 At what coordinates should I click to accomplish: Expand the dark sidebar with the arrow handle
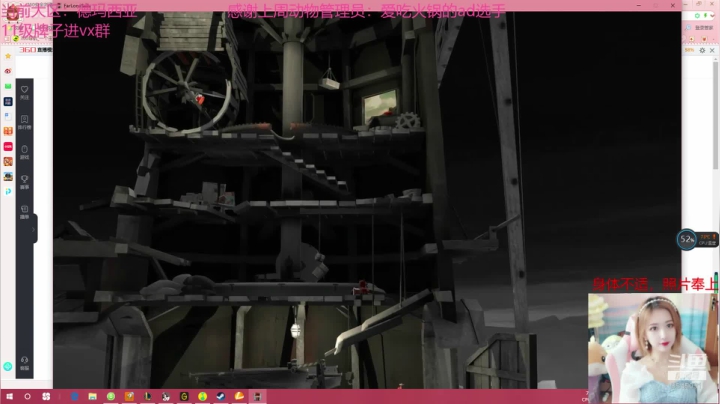click(34, 229)
